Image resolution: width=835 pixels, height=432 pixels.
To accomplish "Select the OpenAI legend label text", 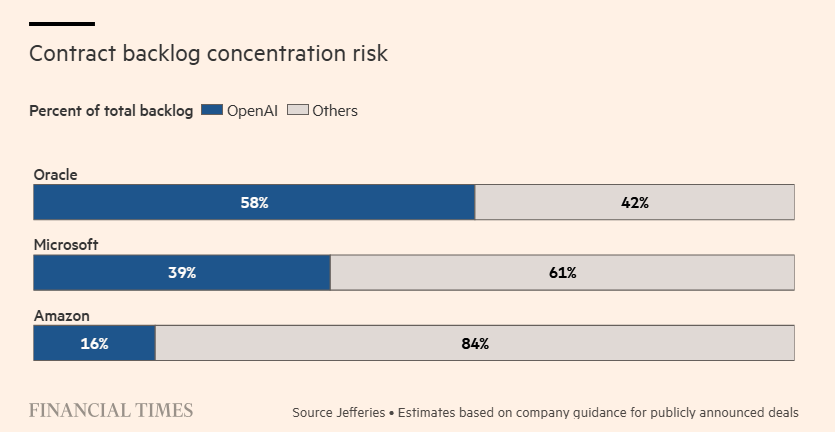I will tap(254, 111).
